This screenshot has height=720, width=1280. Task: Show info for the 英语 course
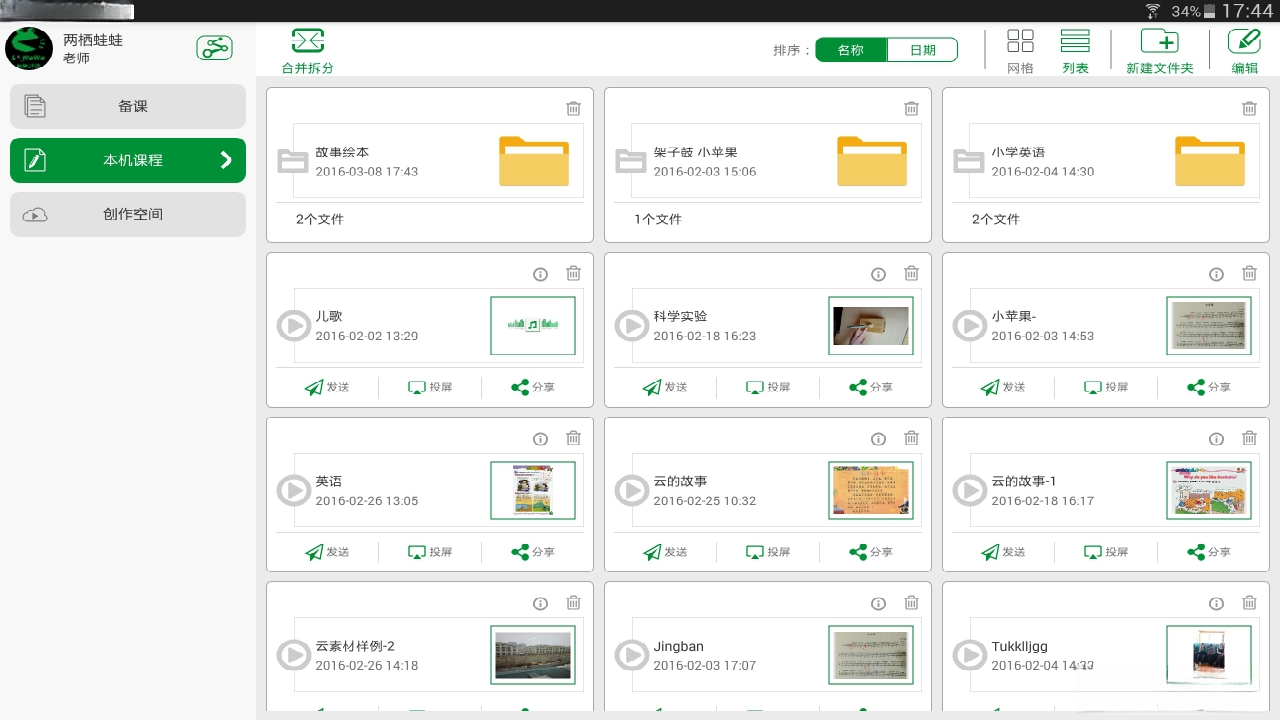pyautogui.click(x=541, y=439)
